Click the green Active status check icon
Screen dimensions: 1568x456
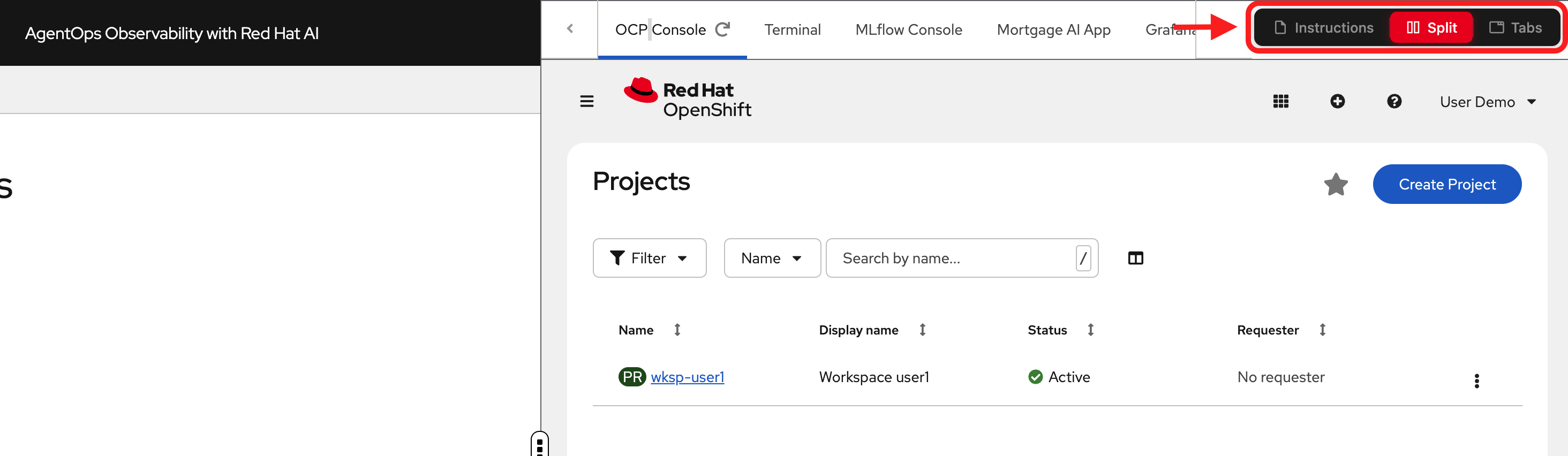pos(1035,377)
